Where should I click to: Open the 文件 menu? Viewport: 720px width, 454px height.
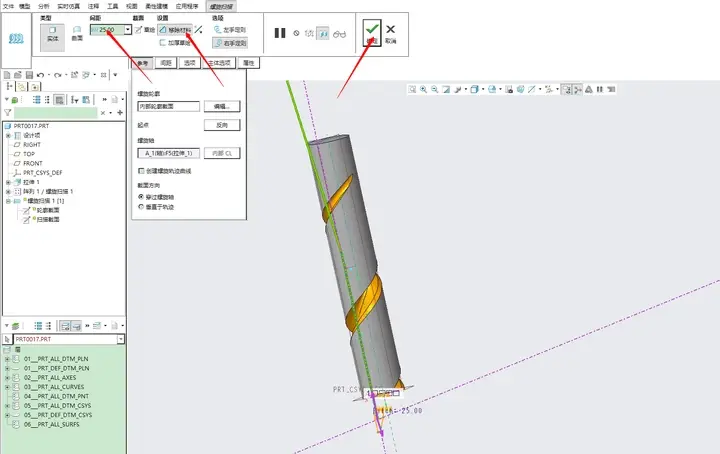pos(8,6)
